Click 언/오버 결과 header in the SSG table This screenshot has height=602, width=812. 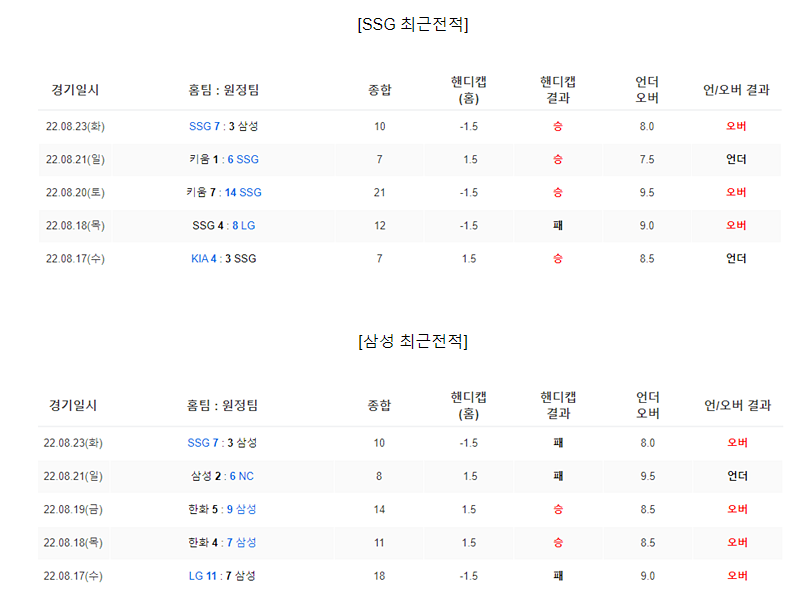pos(736,90)
